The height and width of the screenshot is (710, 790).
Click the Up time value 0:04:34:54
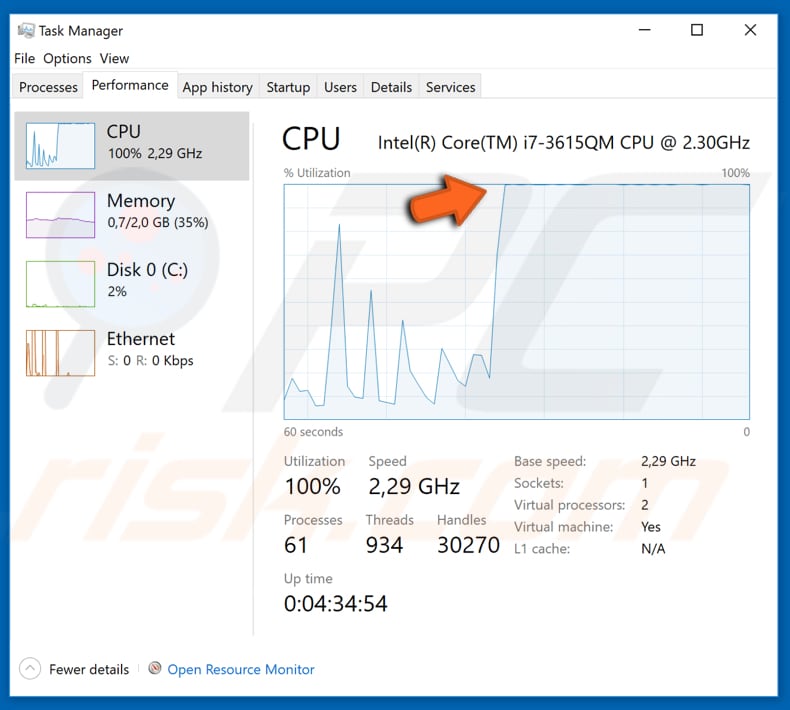[336, 603]
